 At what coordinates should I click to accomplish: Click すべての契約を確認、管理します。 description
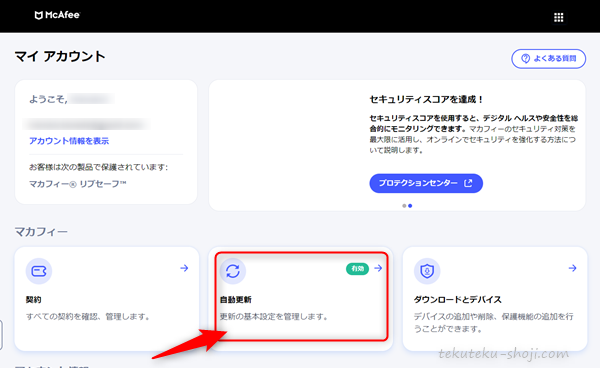pos(88,317)
